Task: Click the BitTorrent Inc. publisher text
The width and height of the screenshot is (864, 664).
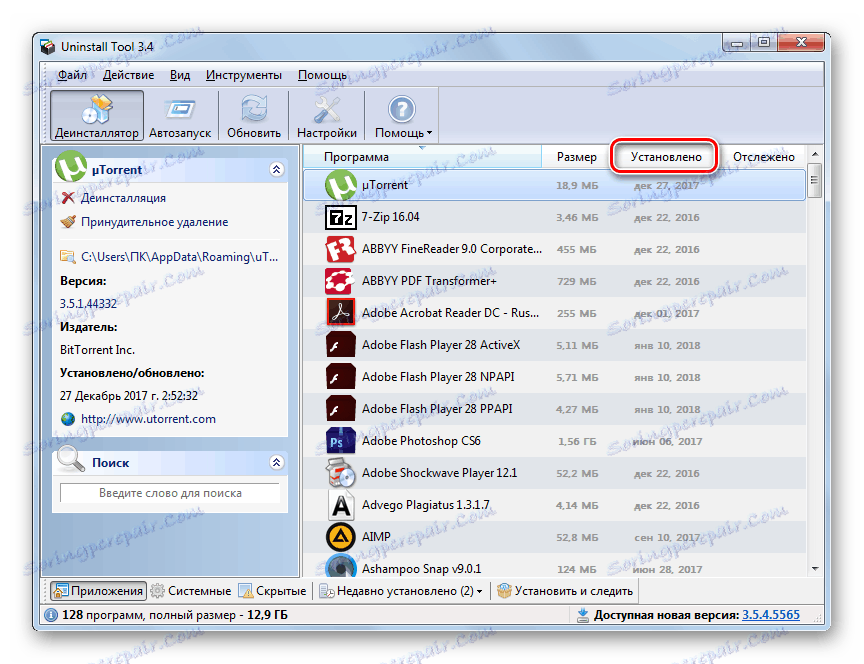Action: click(97, 350)
